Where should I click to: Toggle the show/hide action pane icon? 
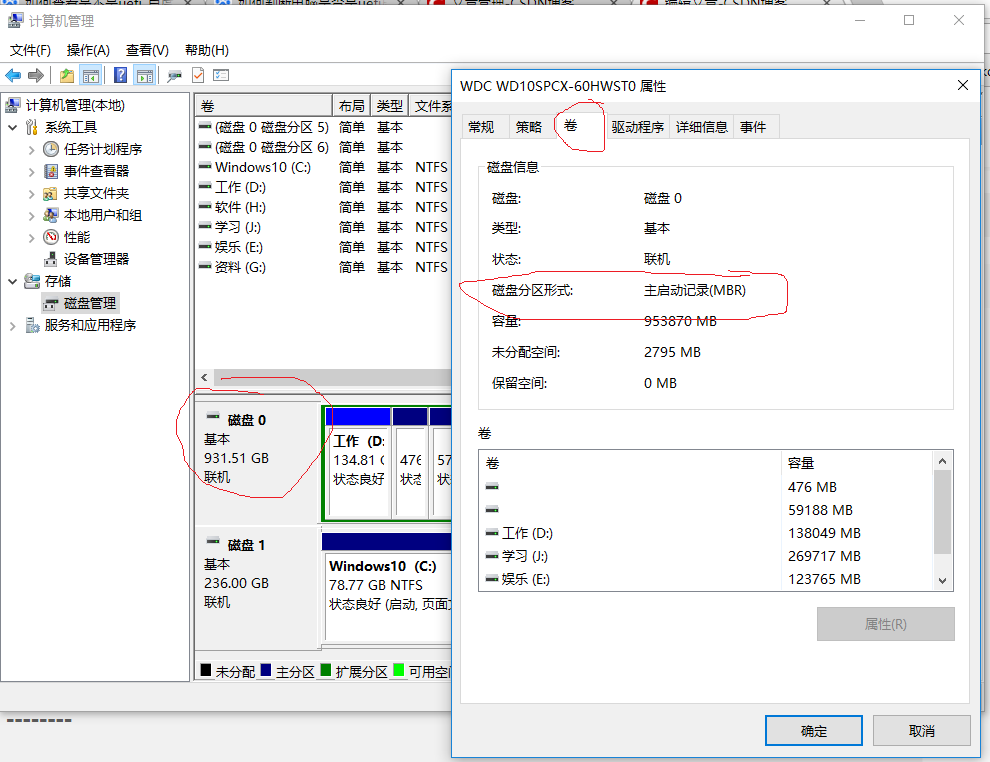(145, 76)
